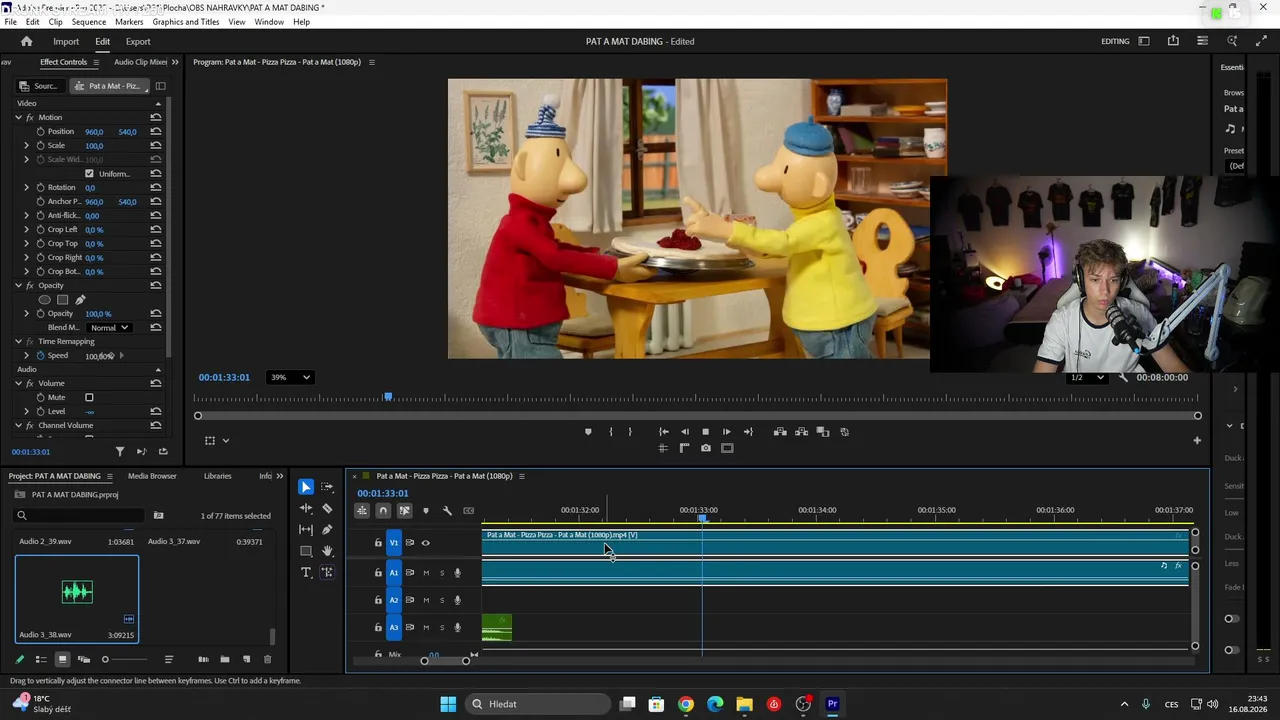Image resolution: width=1280 pixels, height=720 pixels.
Task: Create ellipse opacity mask
Action: coord(44,300)
